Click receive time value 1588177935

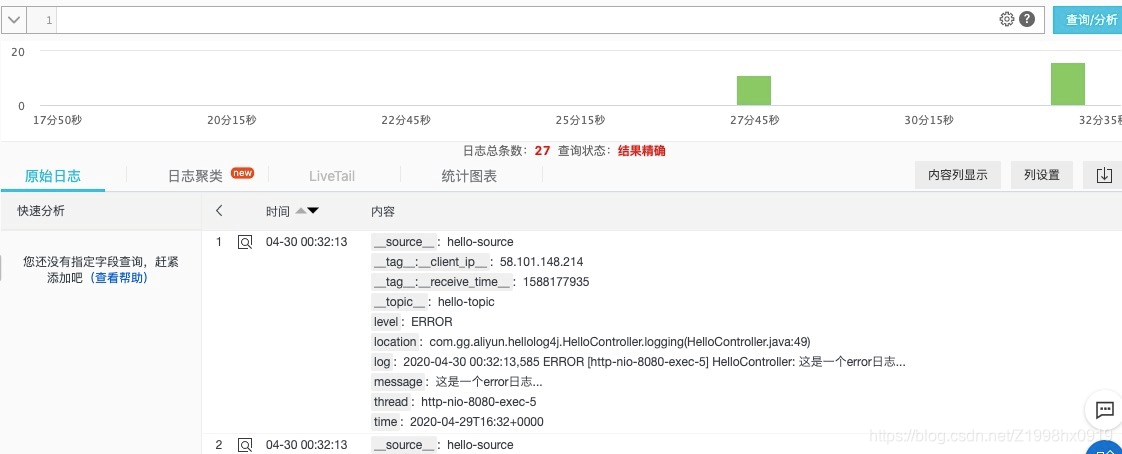pyautogui.click(x=556, y=282)
